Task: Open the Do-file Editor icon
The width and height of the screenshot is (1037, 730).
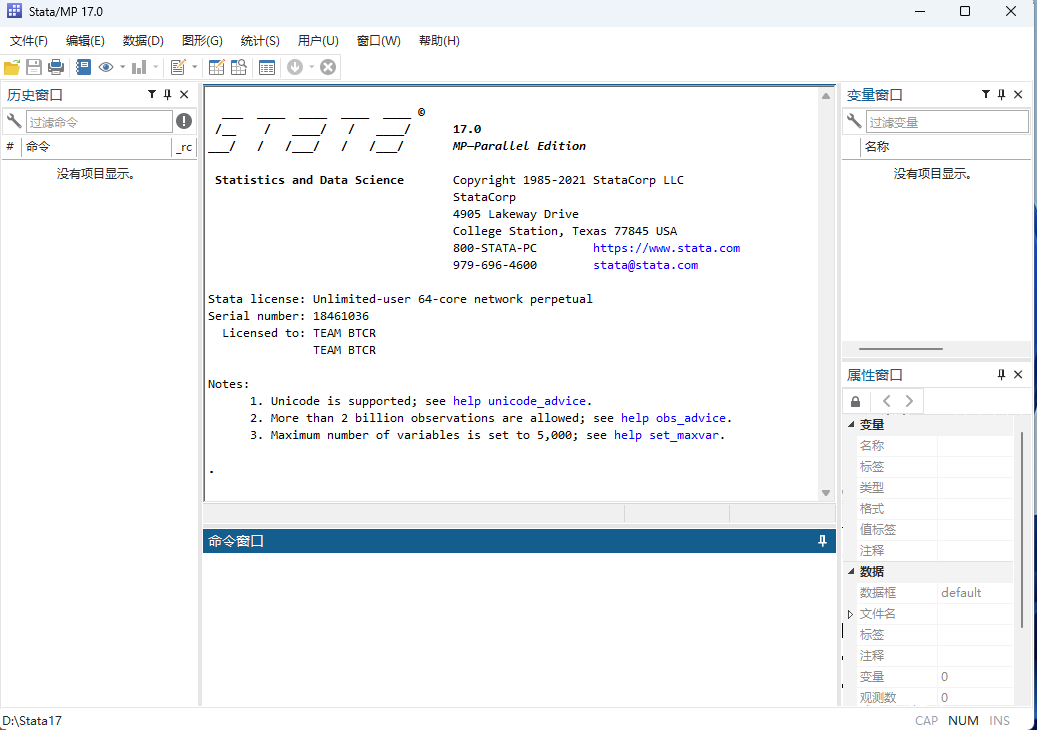Action: click(x=178, y=67)
